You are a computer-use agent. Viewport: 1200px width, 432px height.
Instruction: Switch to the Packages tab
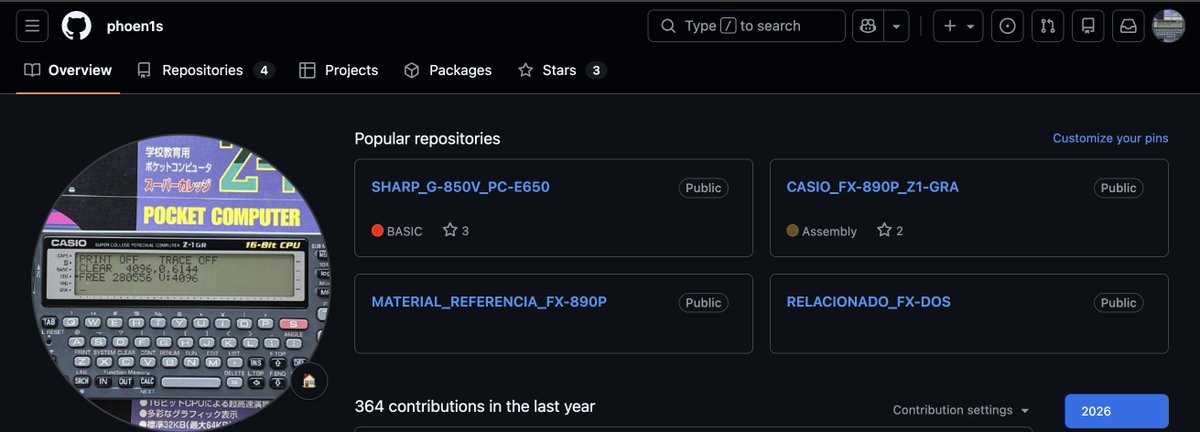(x=447, y=70)
